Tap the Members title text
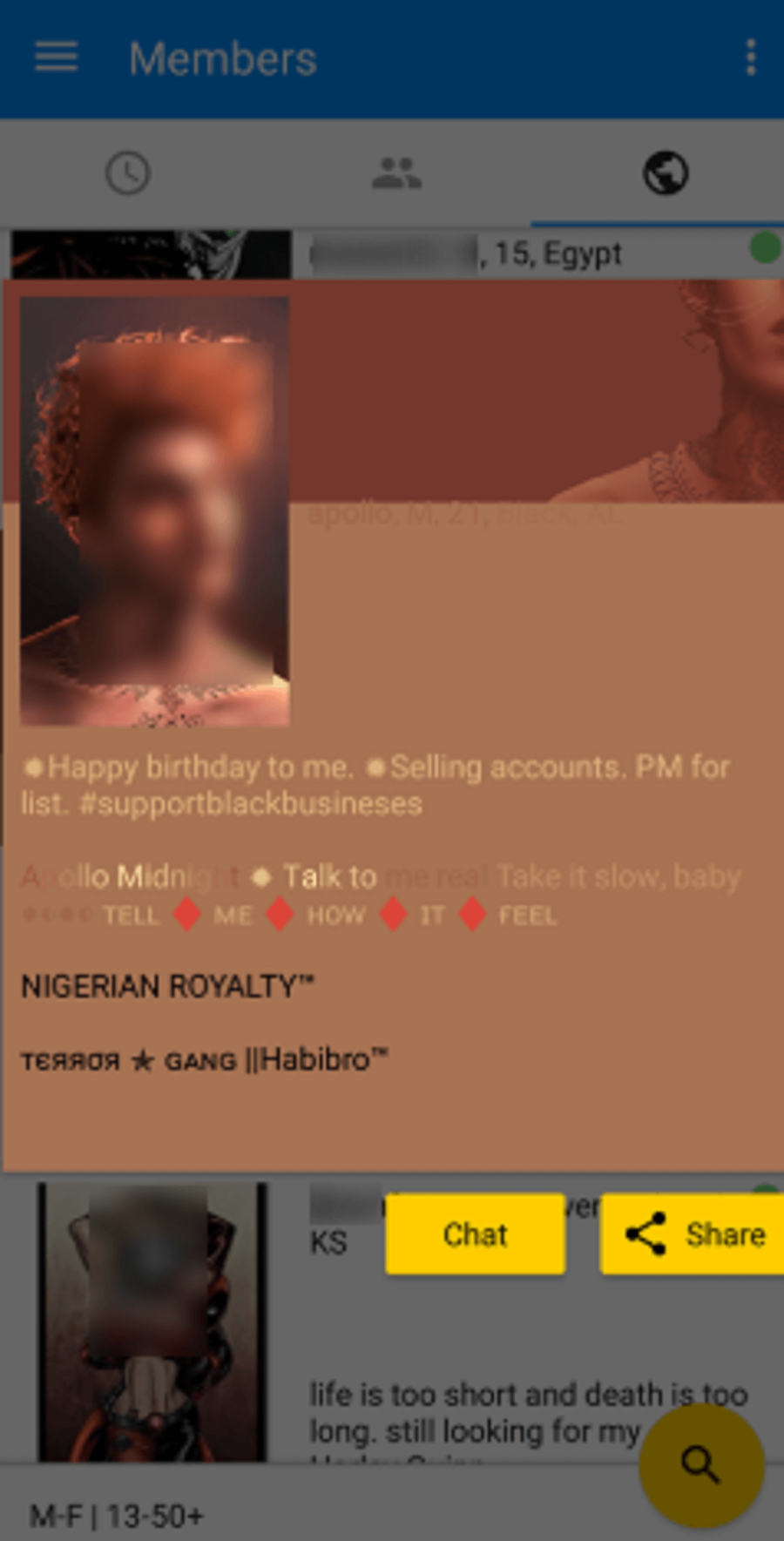The image size is (784, 1541). point(223,59)
